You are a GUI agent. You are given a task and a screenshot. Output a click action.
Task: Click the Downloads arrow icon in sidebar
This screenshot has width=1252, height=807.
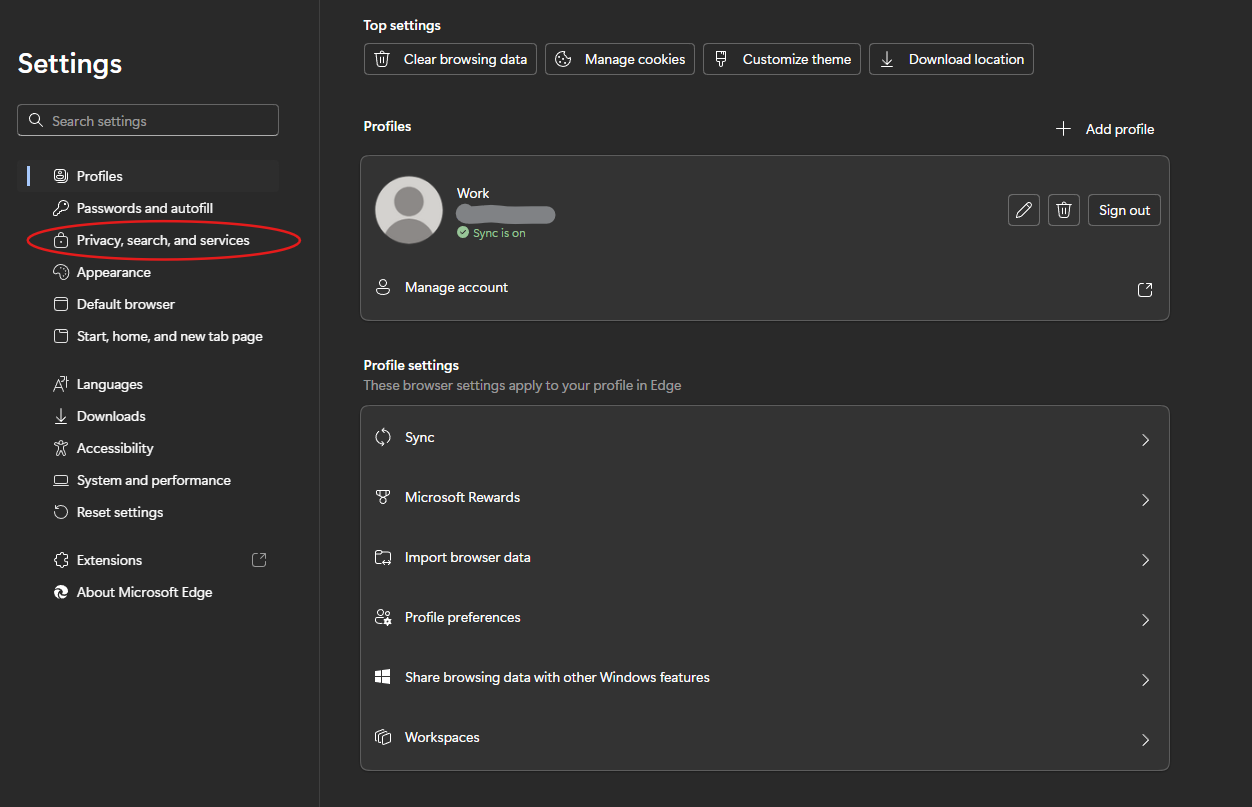(60, 416)
